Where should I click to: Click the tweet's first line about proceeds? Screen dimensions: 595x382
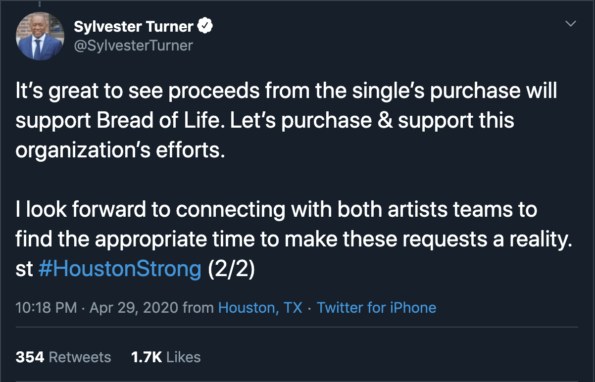pos(286,91)
